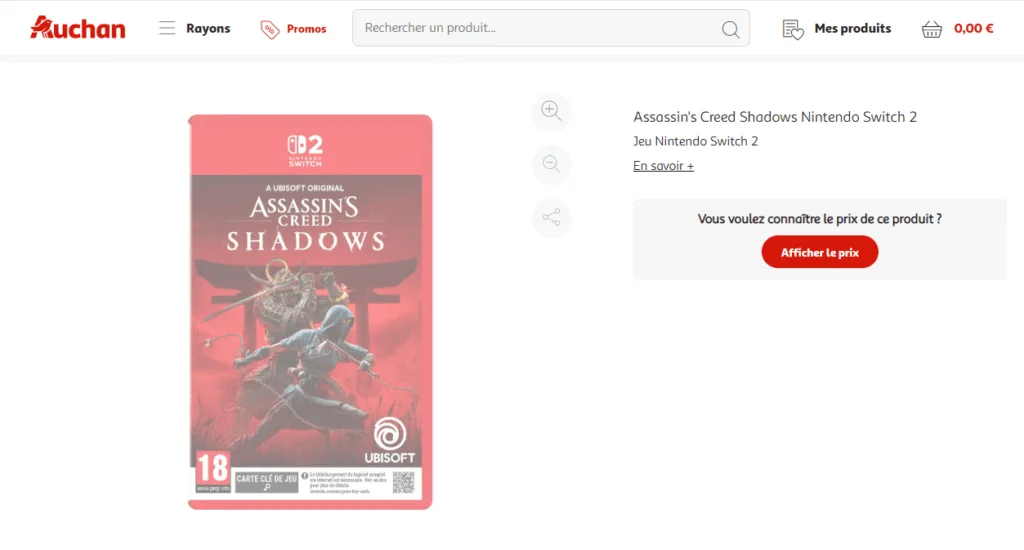The image size is (1024, 550).
Task: Open the Mes produits list heart icon
Action: (x=793, y=29)
